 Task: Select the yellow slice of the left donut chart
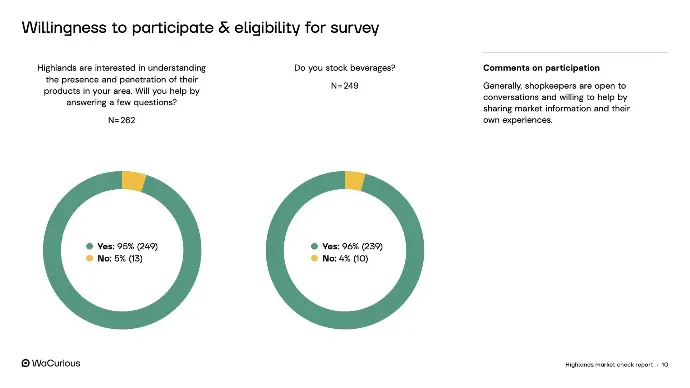click(x=133, y=181)
